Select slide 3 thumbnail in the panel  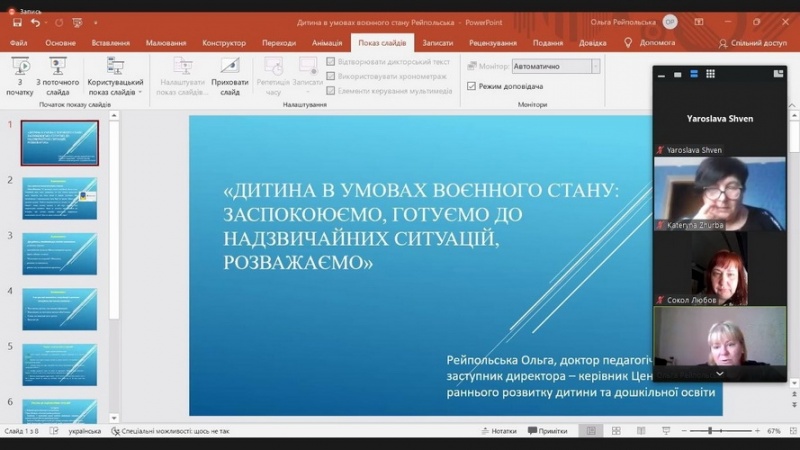(x=60, y=254)
